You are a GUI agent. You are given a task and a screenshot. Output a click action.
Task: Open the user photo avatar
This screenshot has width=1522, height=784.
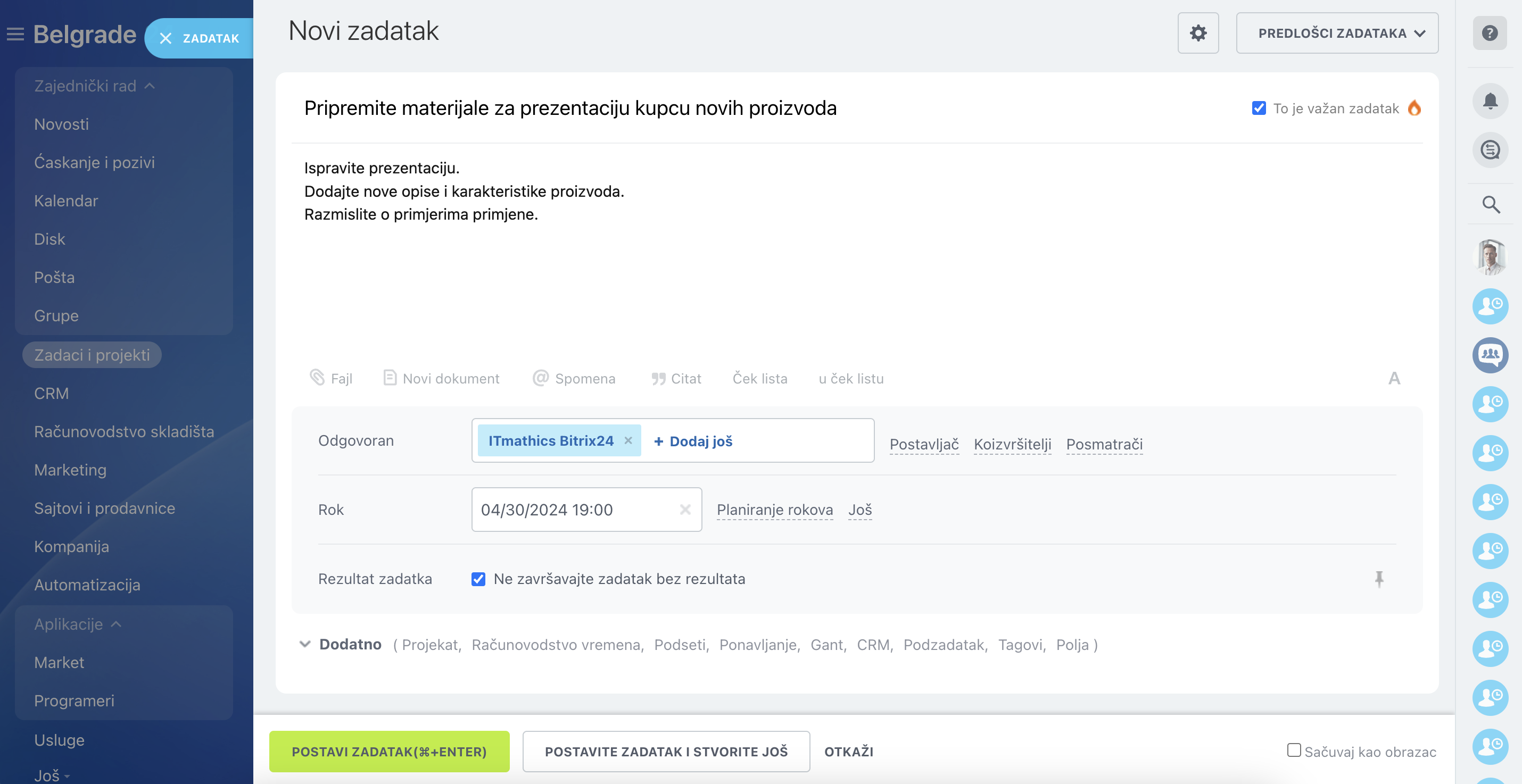pos(1490,257)
